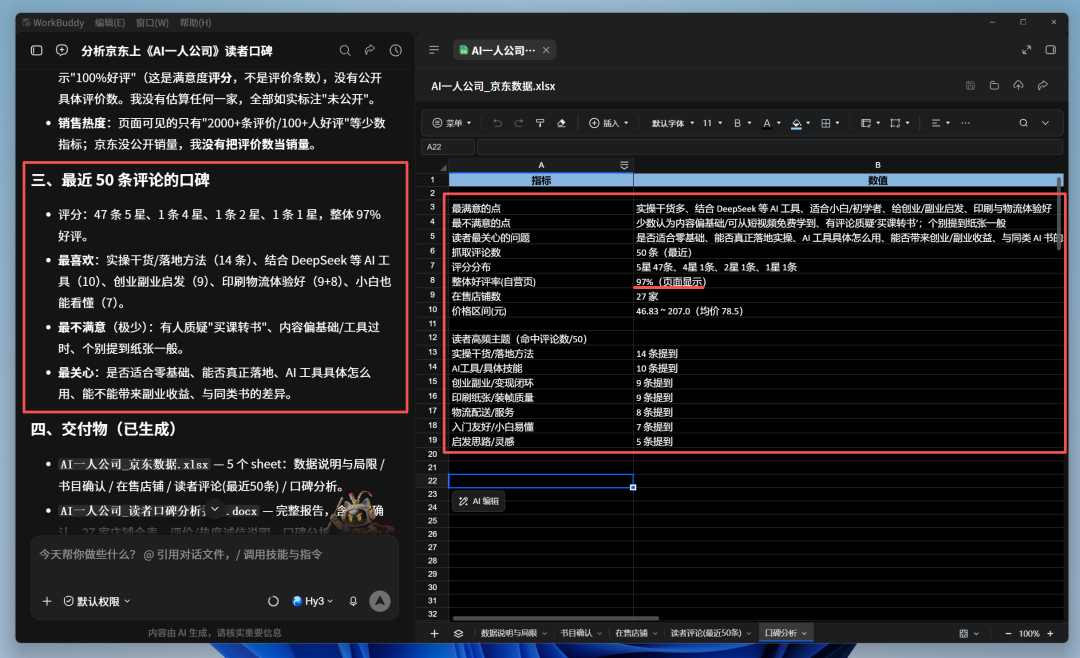Start a new chat conversation
Screen dimensions: 1080x658
[62, 50]
